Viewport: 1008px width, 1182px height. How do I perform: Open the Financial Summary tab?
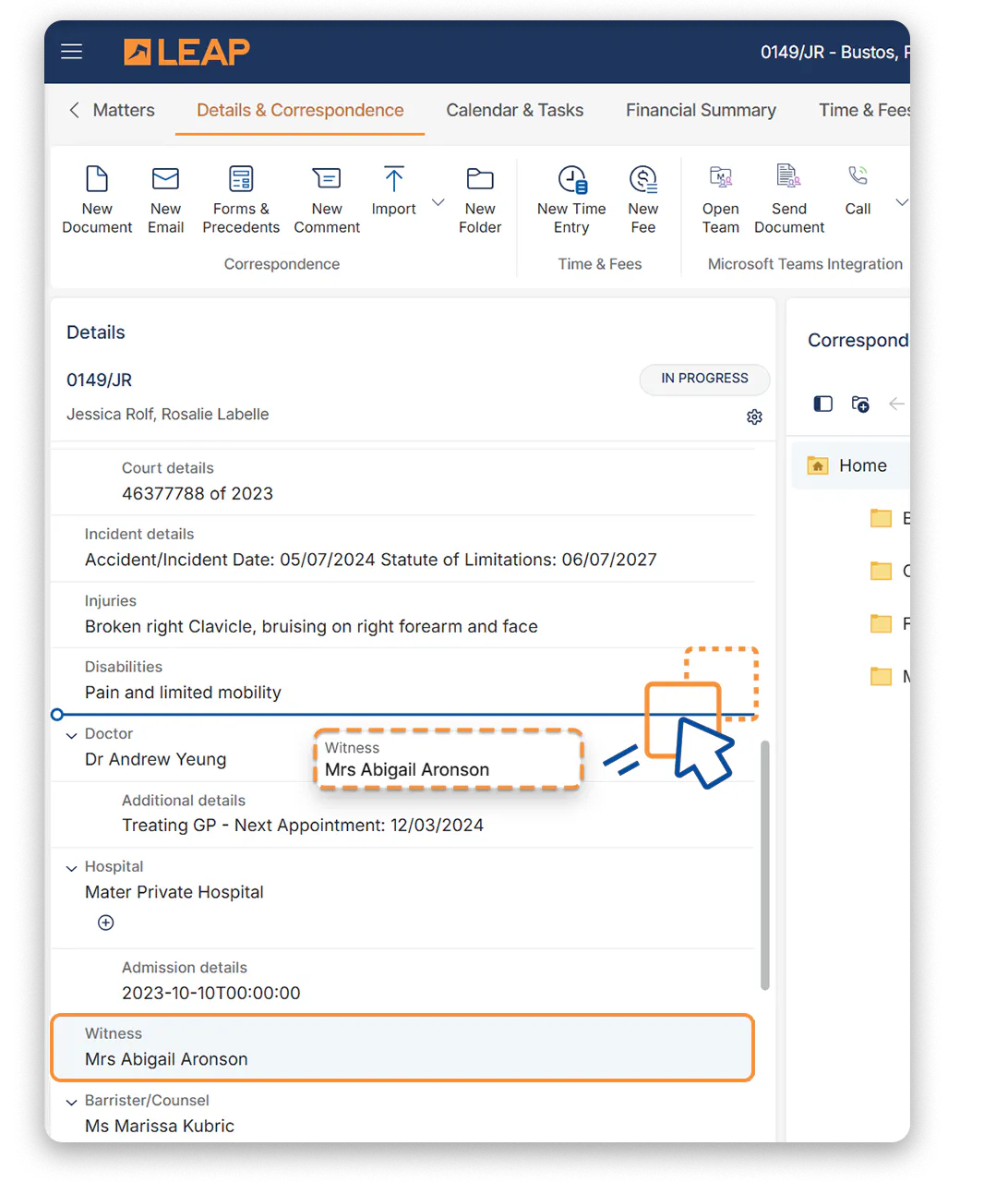(701, 110)
